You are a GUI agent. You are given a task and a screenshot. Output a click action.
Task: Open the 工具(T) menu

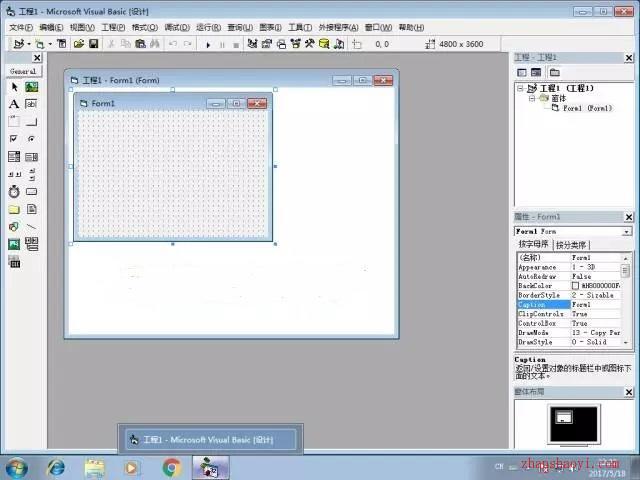[300, 27]
